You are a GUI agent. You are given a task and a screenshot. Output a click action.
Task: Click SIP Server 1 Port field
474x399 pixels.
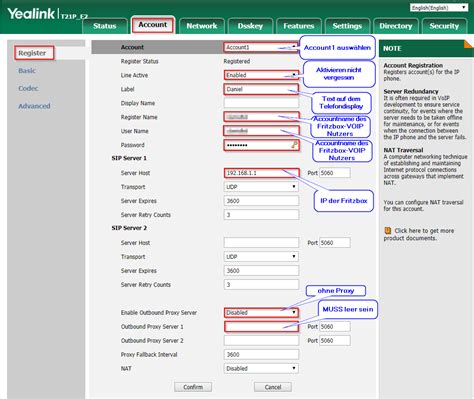click(335, 173)
